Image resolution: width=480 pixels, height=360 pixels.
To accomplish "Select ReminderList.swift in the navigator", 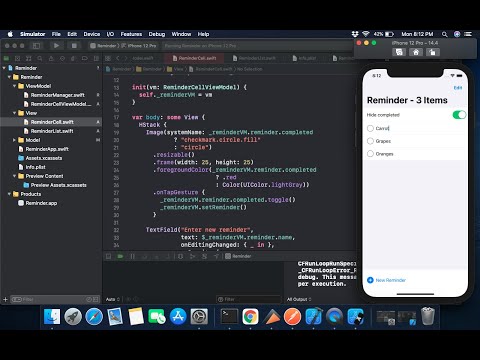I will click(52, 131).
